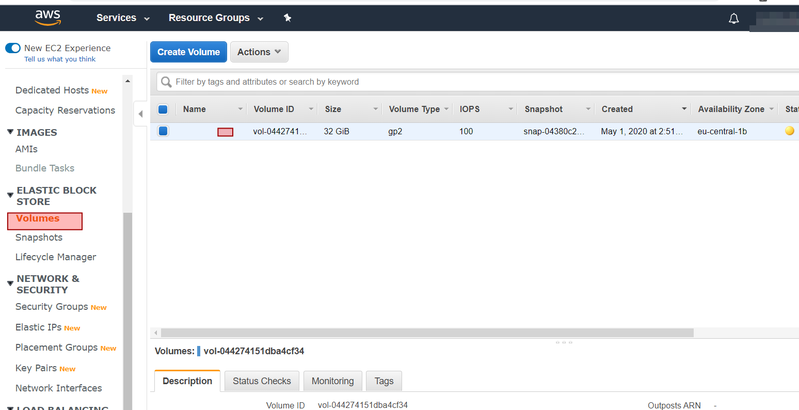Open Name column filter dropdown arrow

click(x=241, y=109)
